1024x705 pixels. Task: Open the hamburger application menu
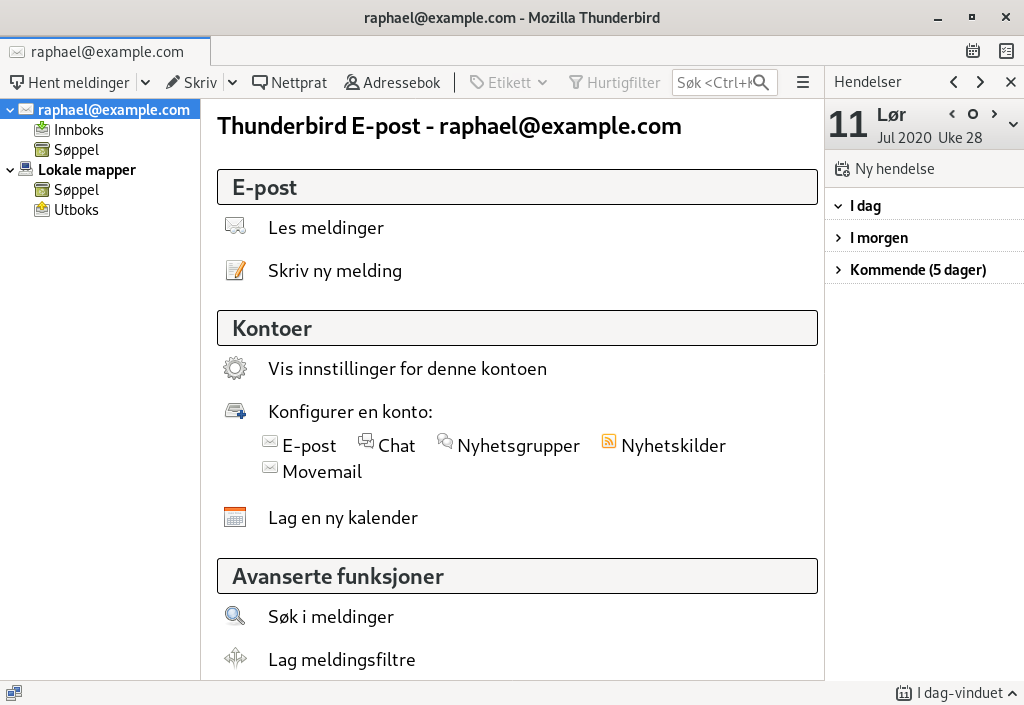pos(803,82)
